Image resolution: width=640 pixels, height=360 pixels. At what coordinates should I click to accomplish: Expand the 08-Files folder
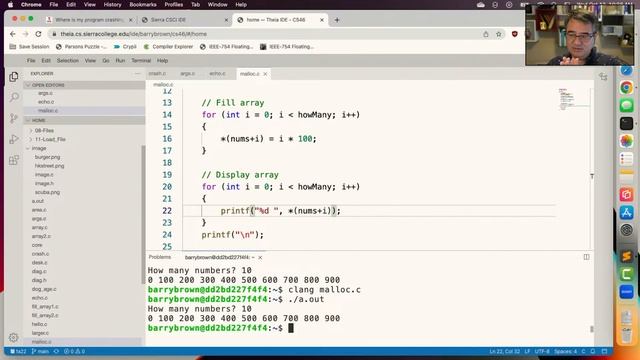tap(44, 131)
